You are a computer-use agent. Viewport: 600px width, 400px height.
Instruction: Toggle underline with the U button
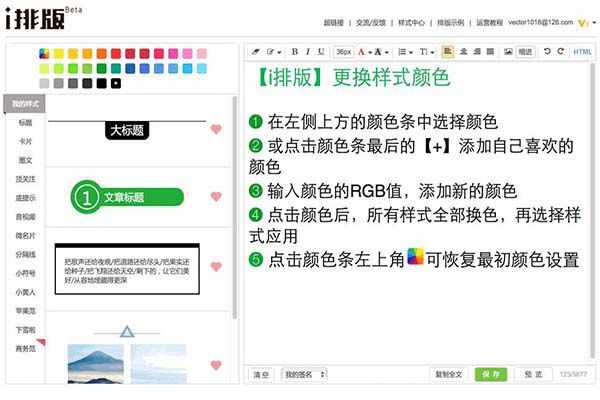pyautogui.click(x=321, y=52)
